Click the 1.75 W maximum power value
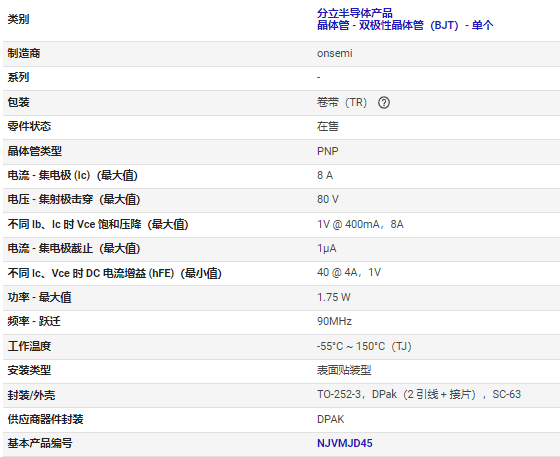Screen dimensions: 560x457 pyautogui.click(x=334, y=297)
